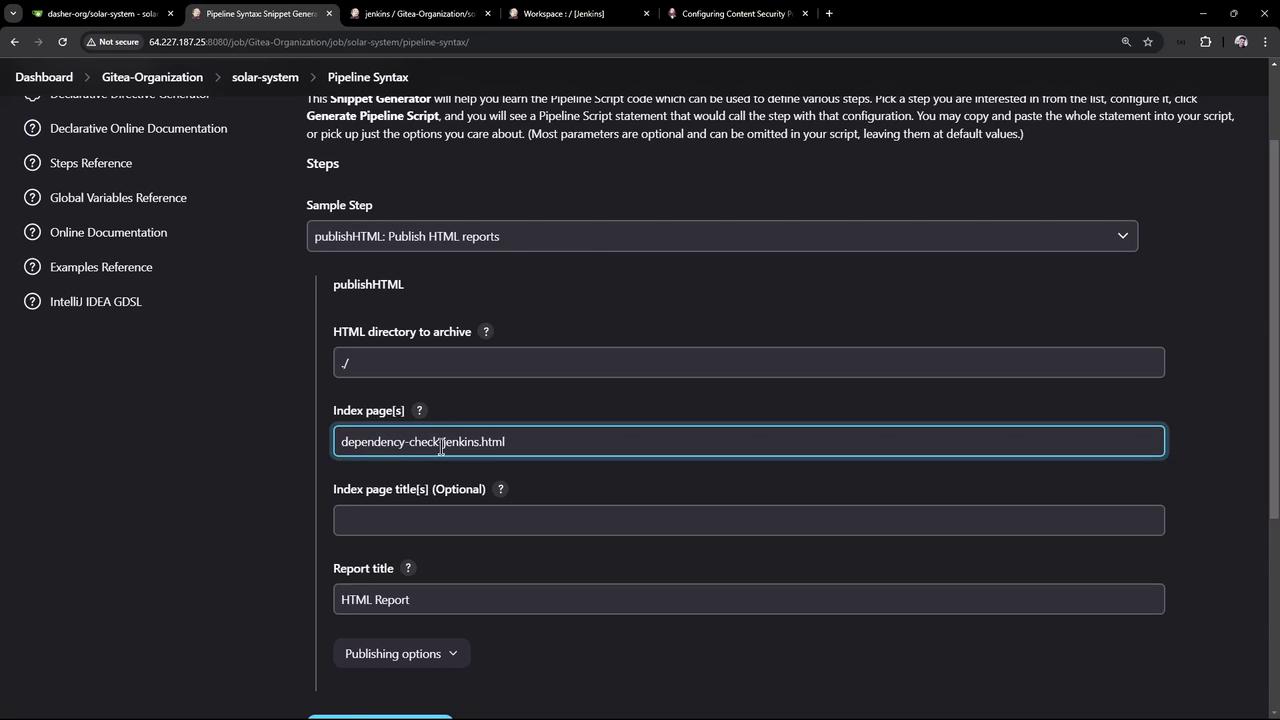Open Declarative Online Documentation link

pos(138,129)
